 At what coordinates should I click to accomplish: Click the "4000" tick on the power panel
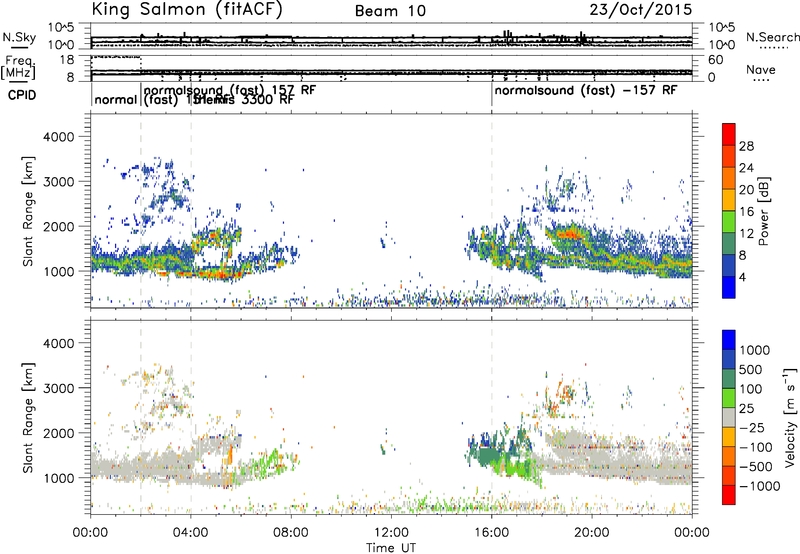pos(58,137)
